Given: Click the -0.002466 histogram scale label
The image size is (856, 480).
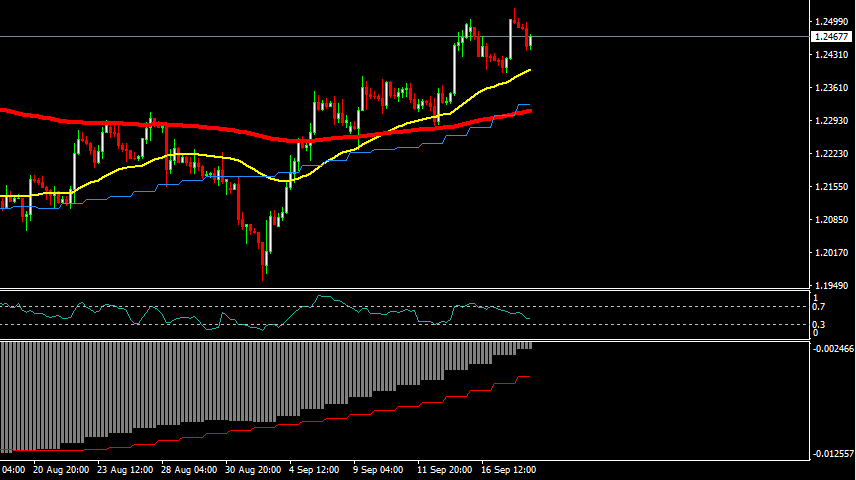Looking at the screenshot, I should tap(833, 348).
